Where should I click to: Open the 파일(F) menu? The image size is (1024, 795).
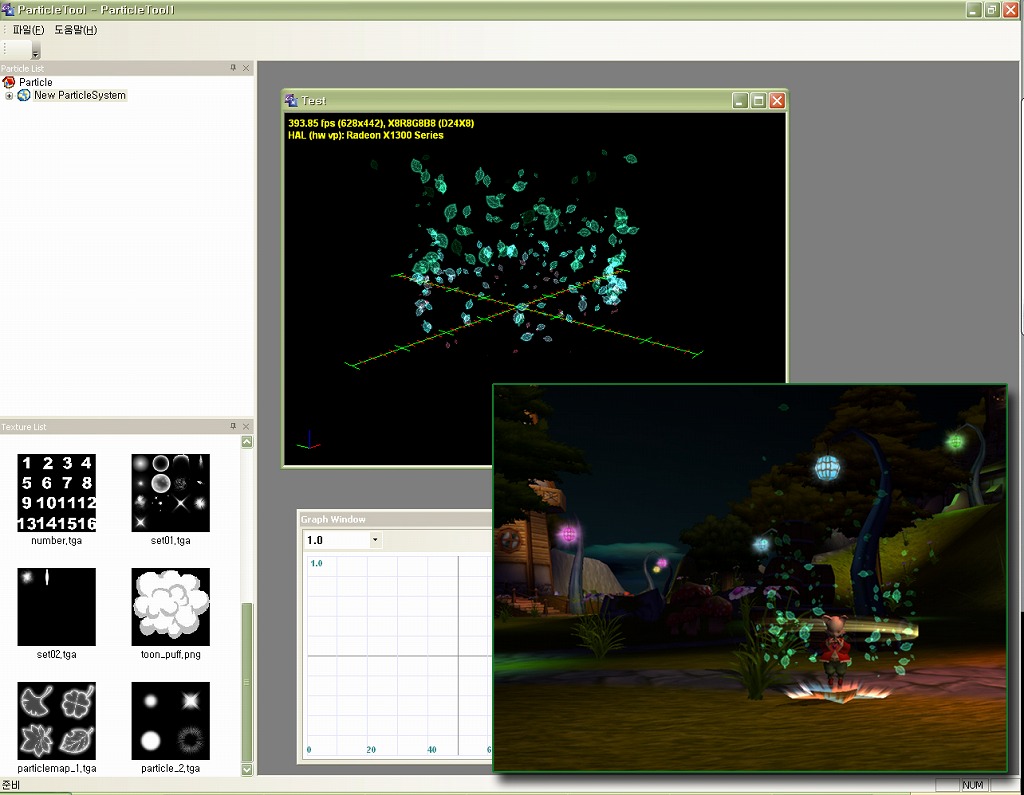click(x=28, y=30)
